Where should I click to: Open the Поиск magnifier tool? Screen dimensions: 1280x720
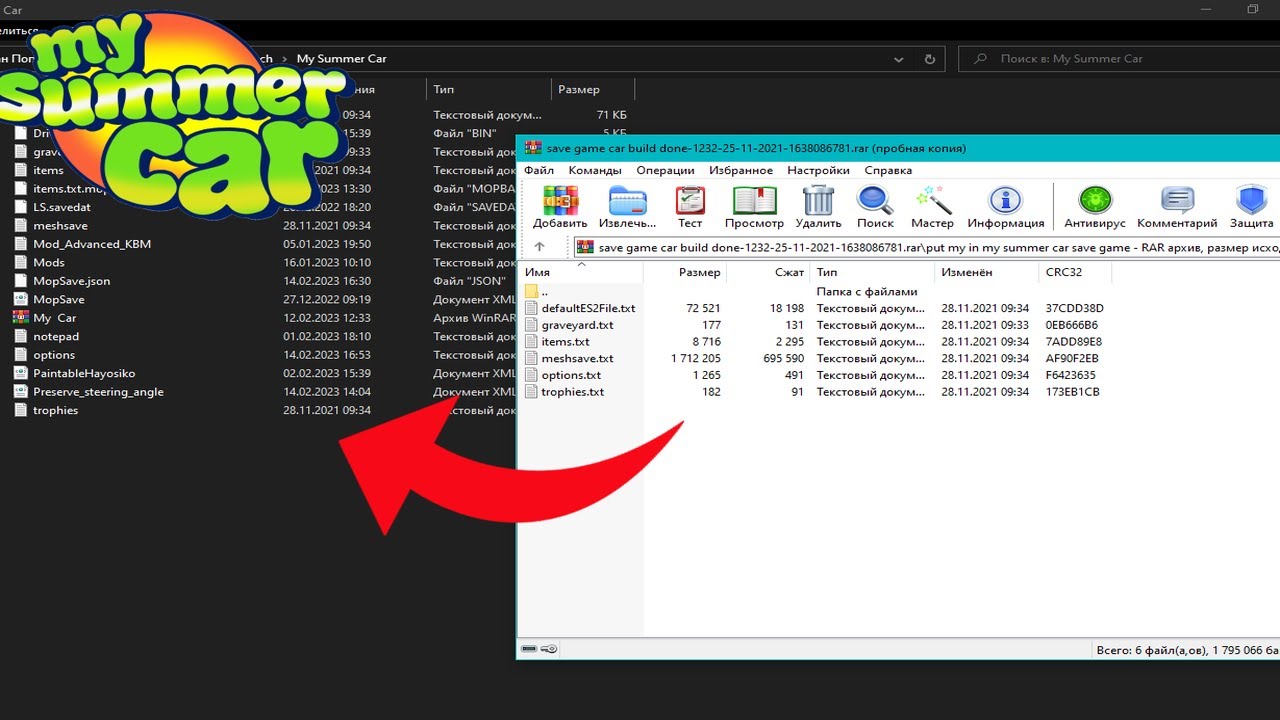(875, 205)
